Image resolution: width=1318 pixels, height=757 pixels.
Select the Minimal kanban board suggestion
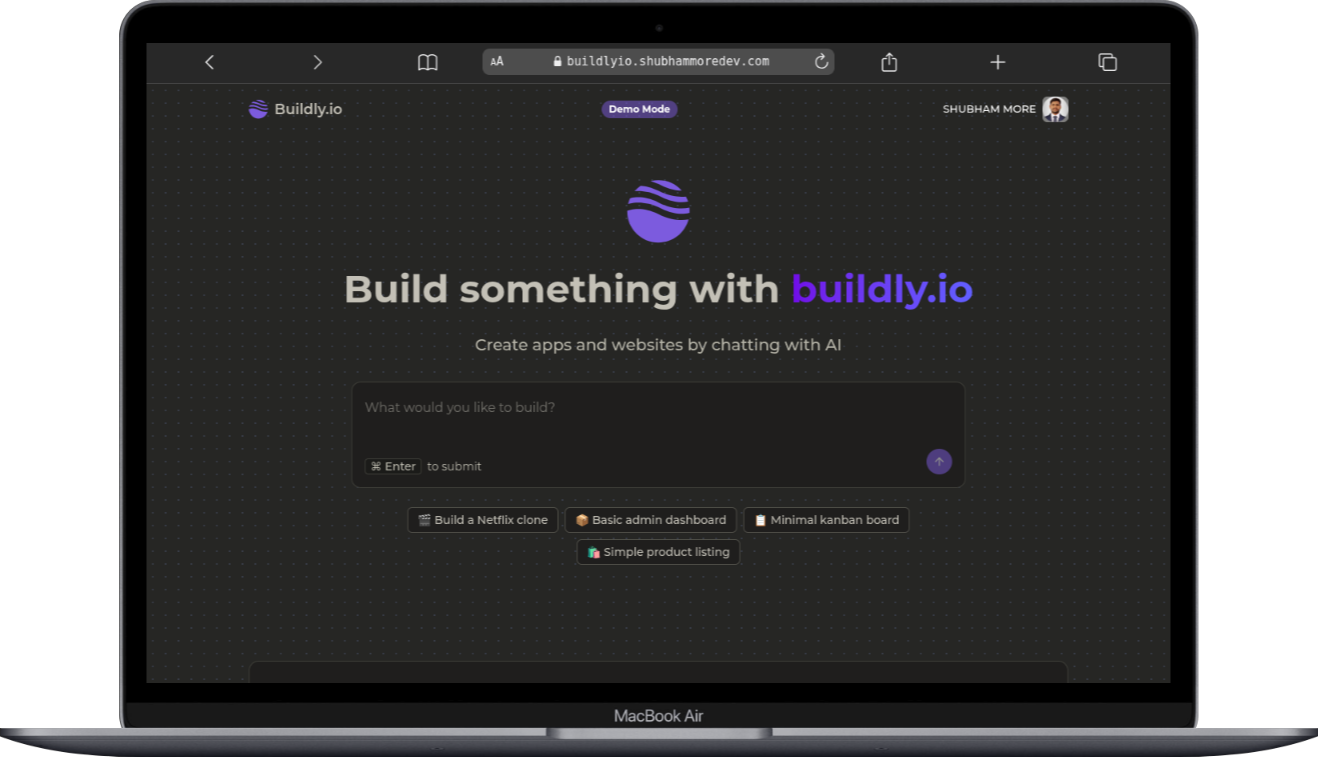826,519
